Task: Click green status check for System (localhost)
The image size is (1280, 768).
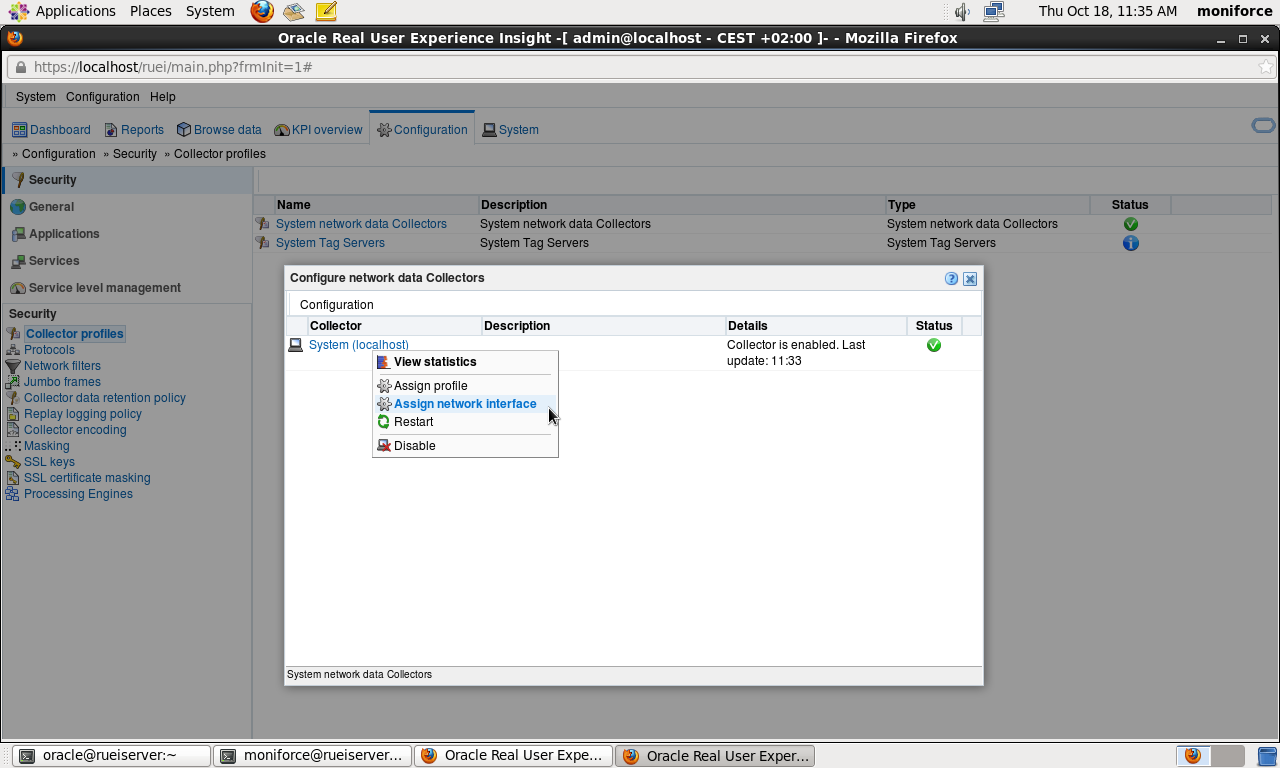Action: tap(934, 345)
